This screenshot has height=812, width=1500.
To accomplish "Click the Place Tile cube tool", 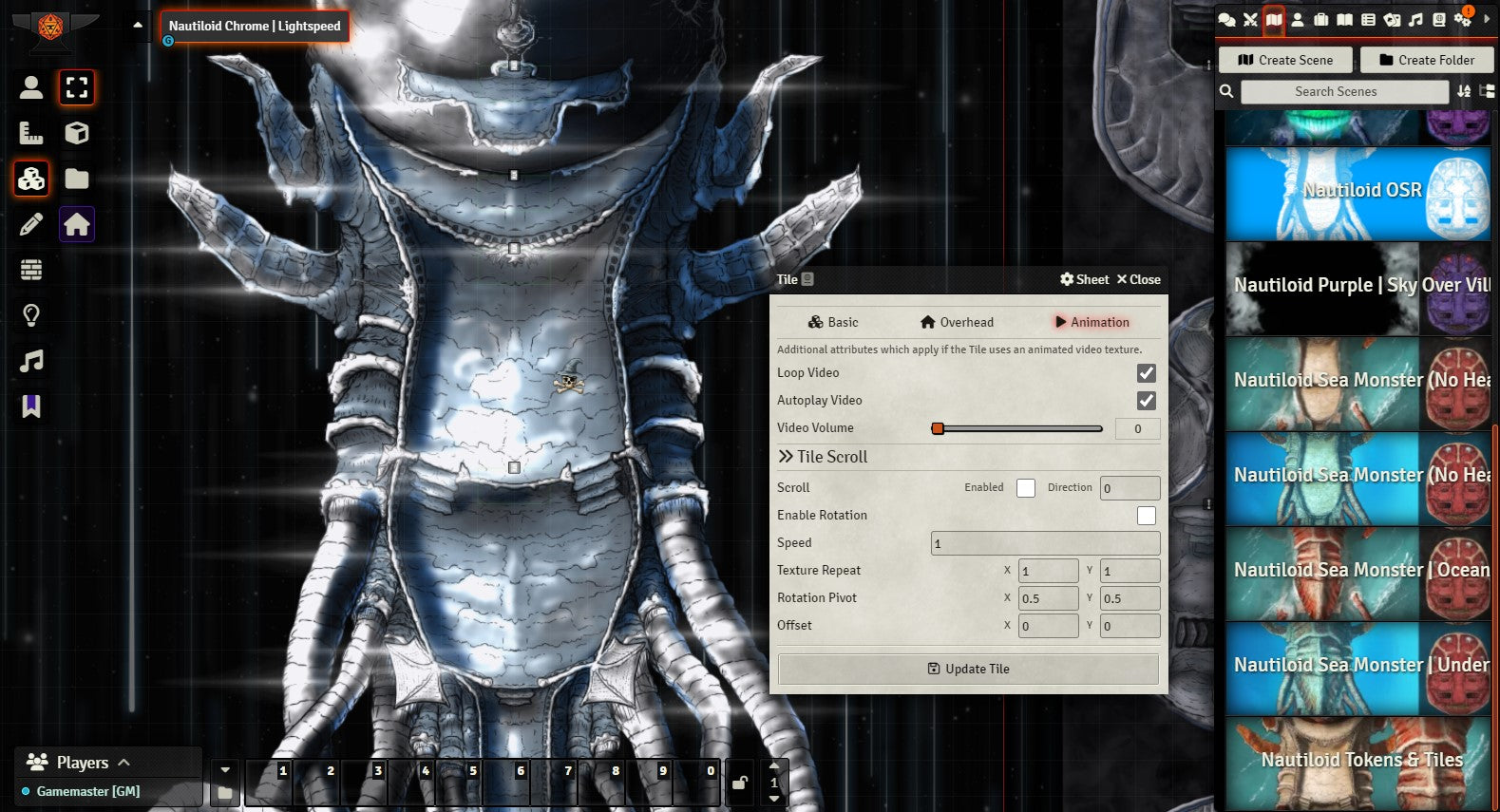I will pos(77,133).
